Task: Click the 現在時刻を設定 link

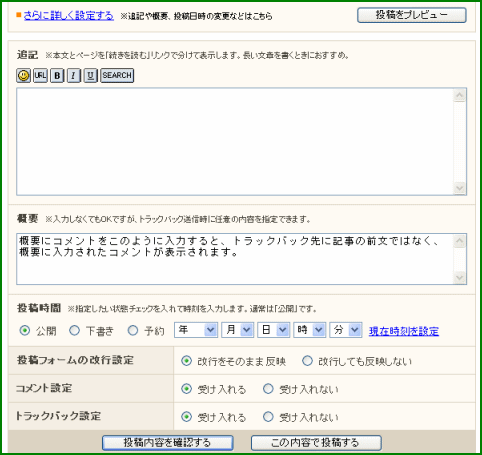Action: [x=404, y=331]
